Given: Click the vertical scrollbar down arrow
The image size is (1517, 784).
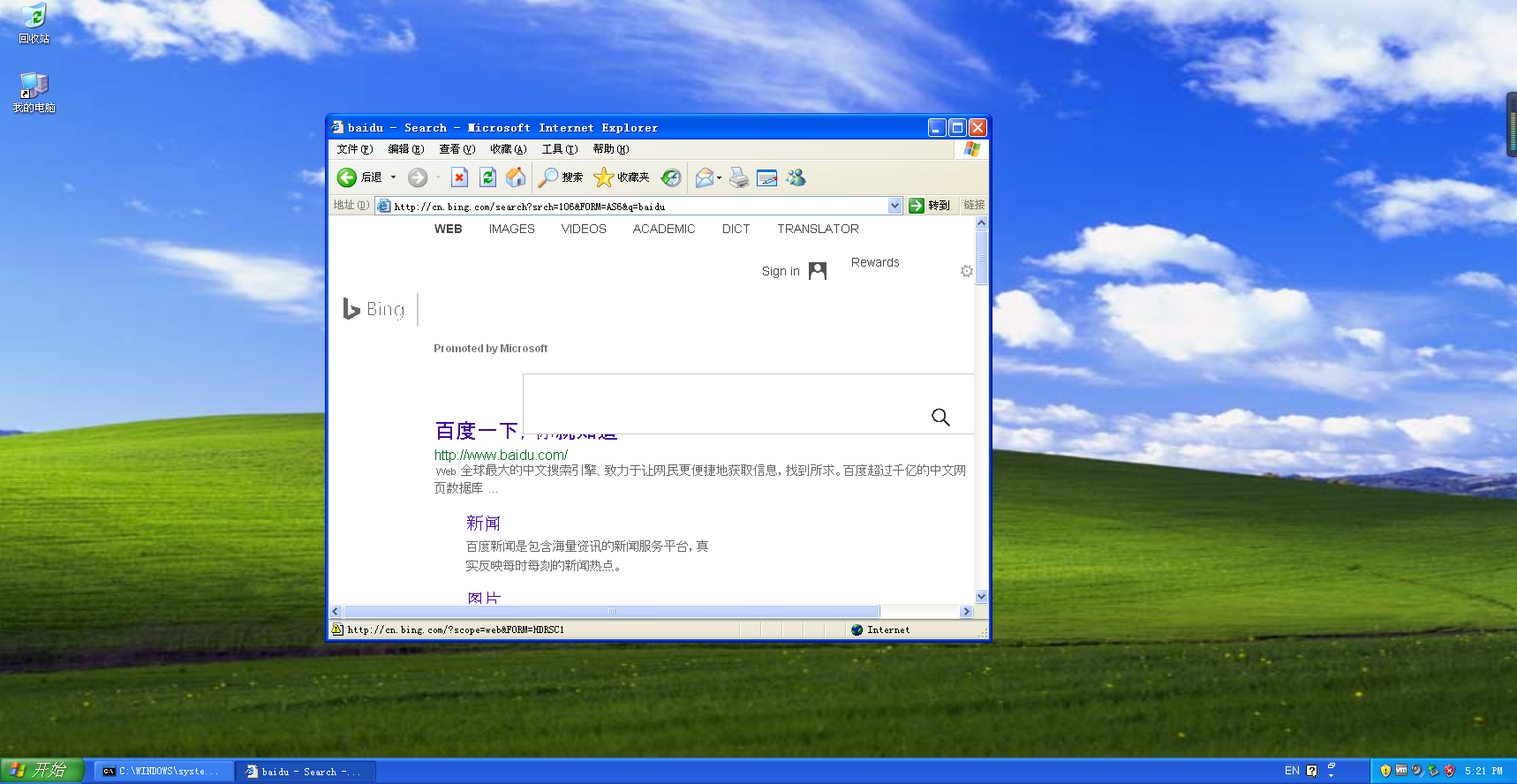Looking at the screenshot, I should coord(981,596).
